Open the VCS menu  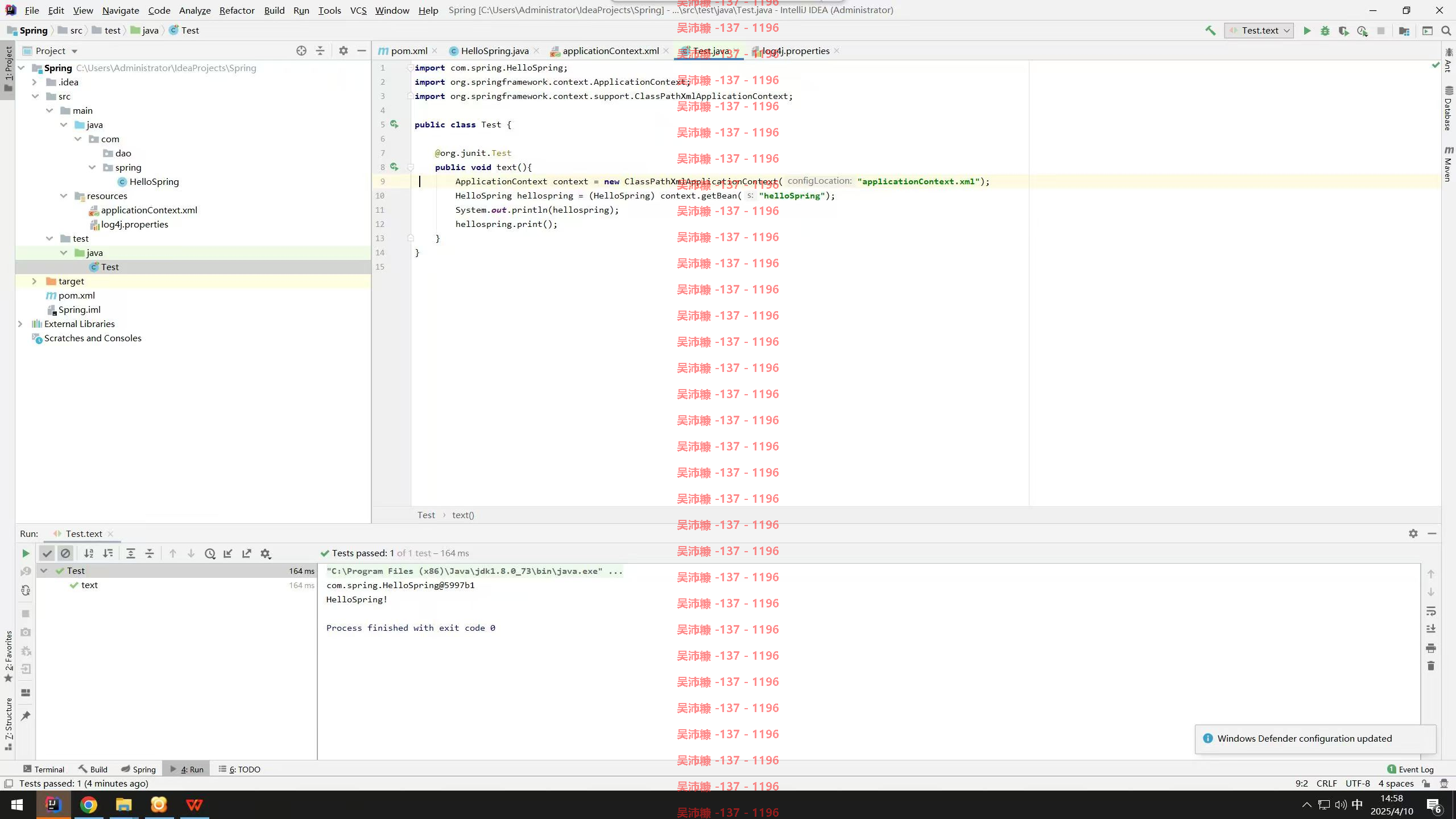358,10
